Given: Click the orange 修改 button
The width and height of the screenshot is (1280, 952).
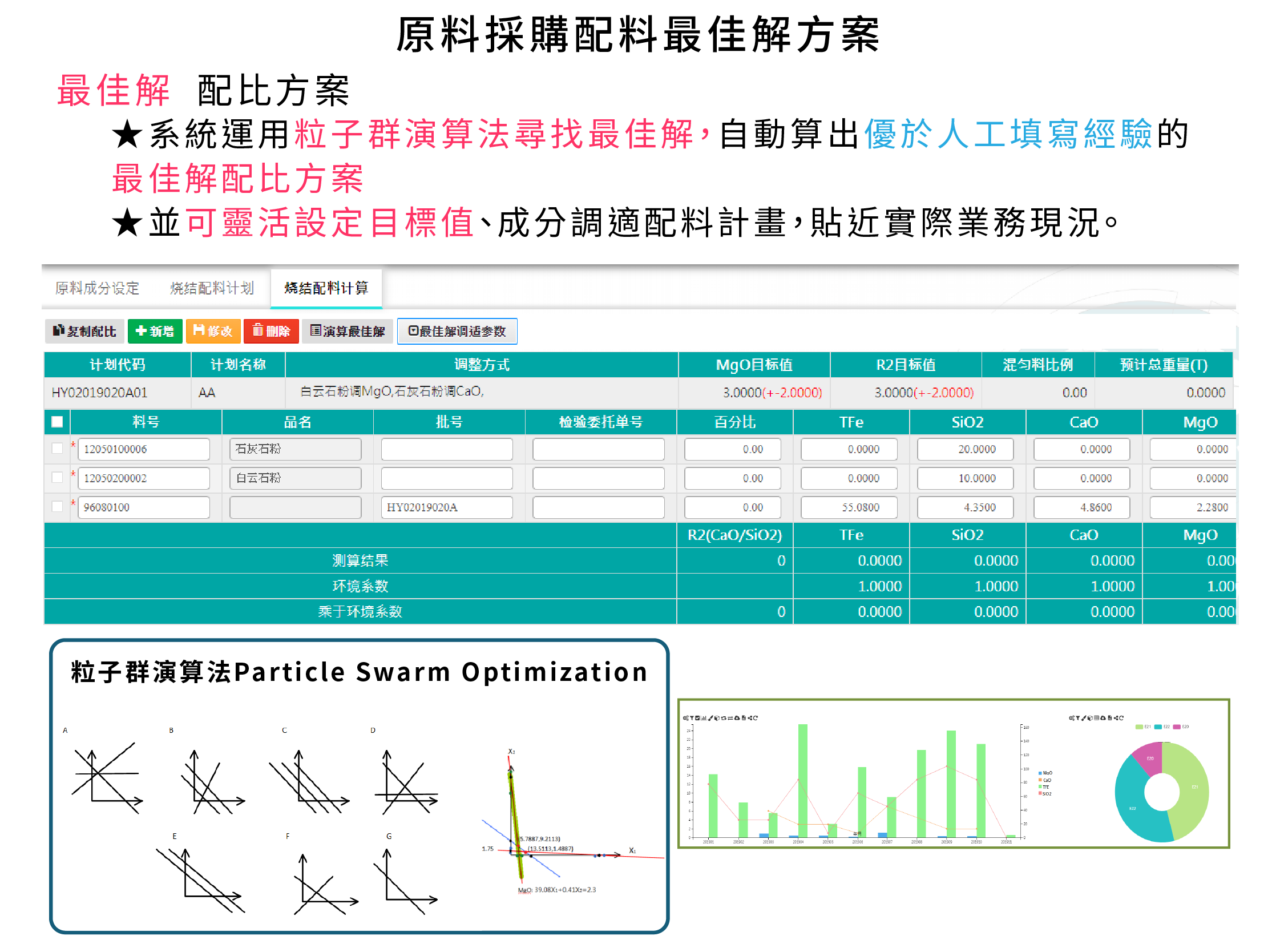Looking at the screenshot, I should [x=212, y=332].
